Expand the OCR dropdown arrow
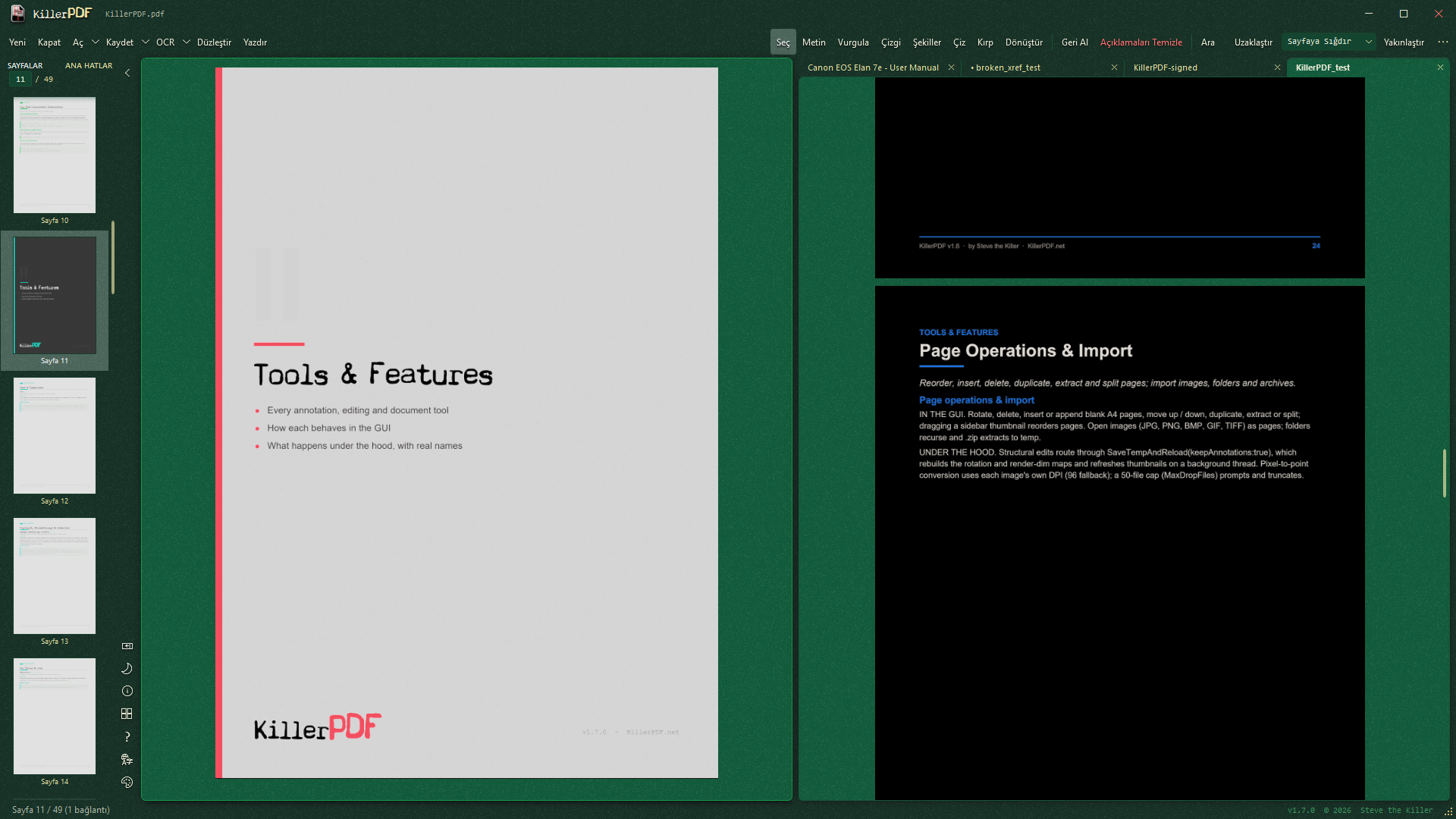Screen dimensions: 1456x819 [x=186, y=42]
